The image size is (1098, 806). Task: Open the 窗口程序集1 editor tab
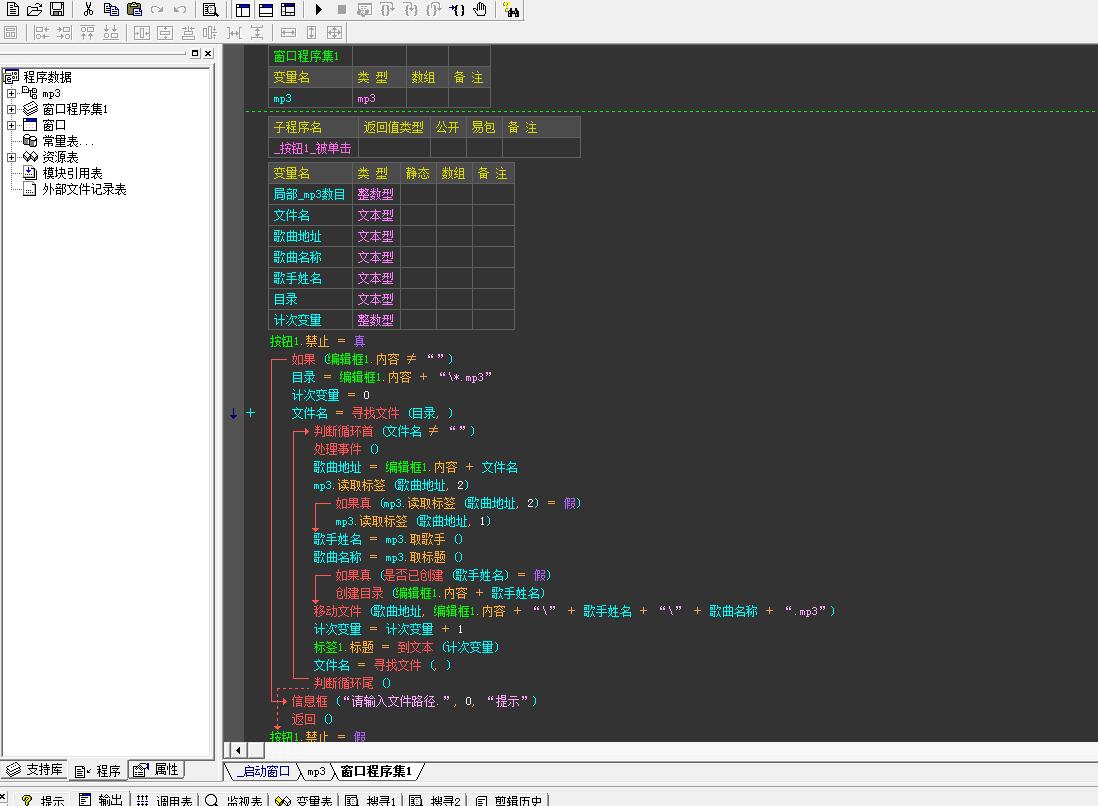(x=377, y=771)
